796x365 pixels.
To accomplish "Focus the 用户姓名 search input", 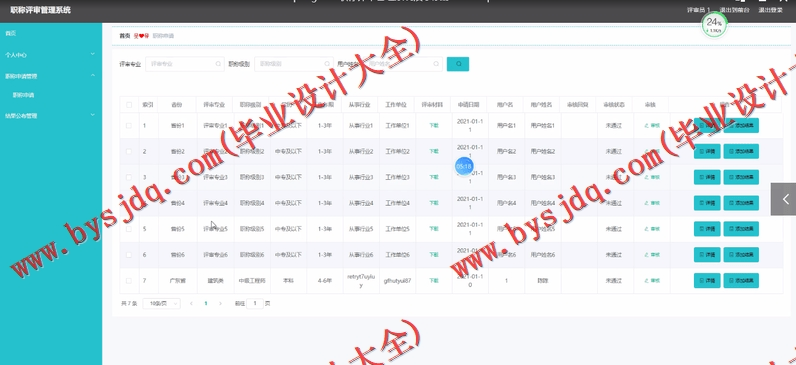I will point(403,64).
